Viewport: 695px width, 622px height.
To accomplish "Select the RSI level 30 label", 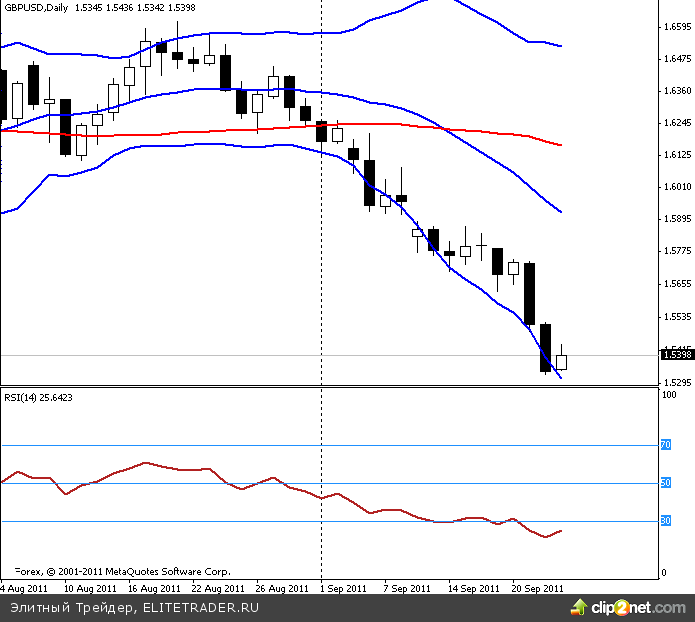I will click(664, 521).
